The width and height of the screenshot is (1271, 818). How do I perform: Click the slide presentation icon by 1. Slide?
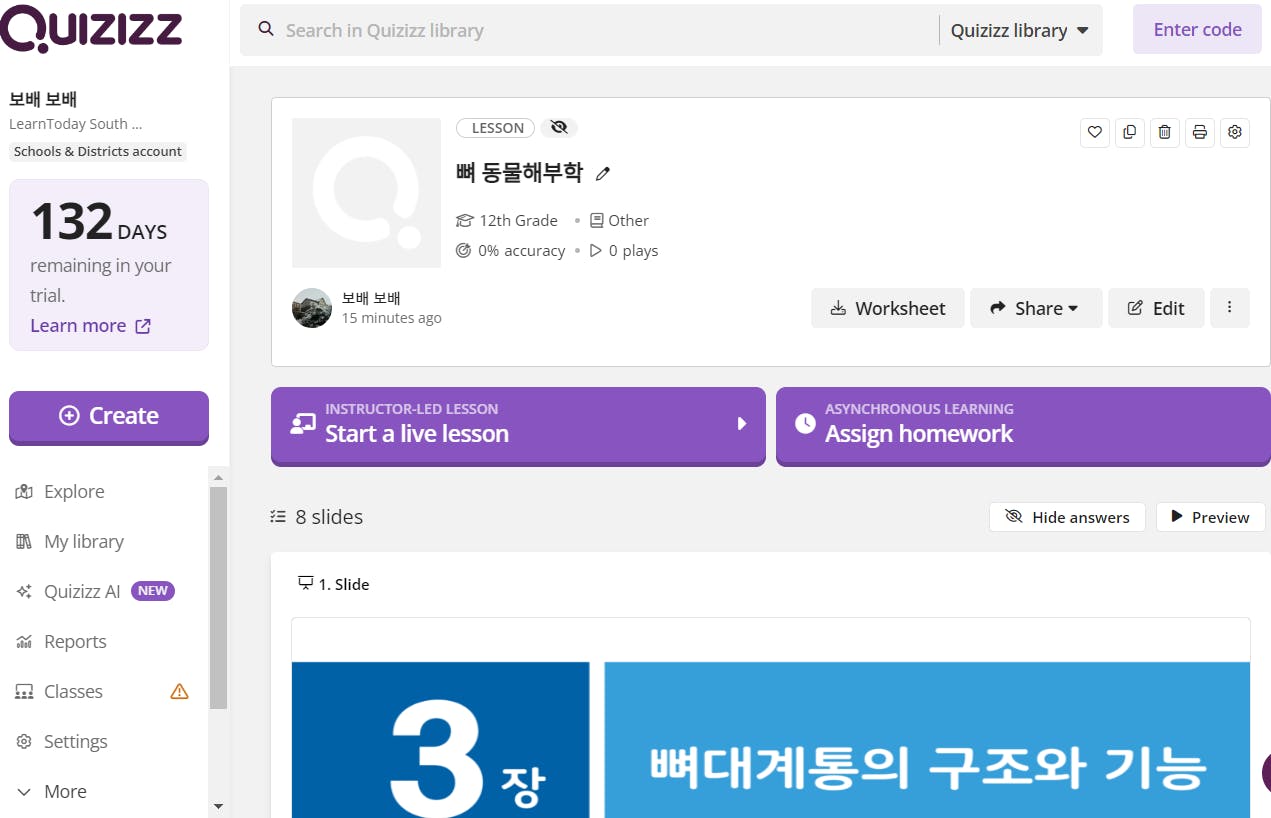306,584
